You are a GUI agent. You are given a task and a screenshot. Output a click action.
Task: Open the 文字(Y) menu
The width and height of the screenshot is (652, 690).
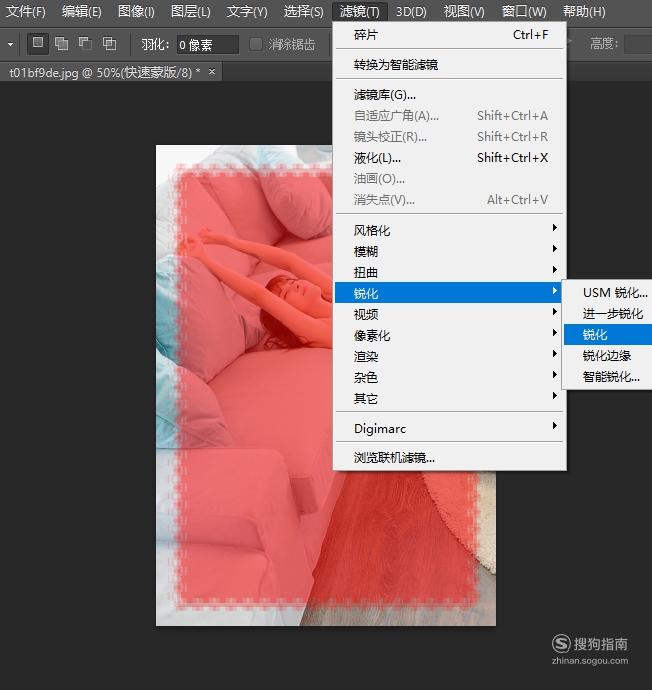247,11
